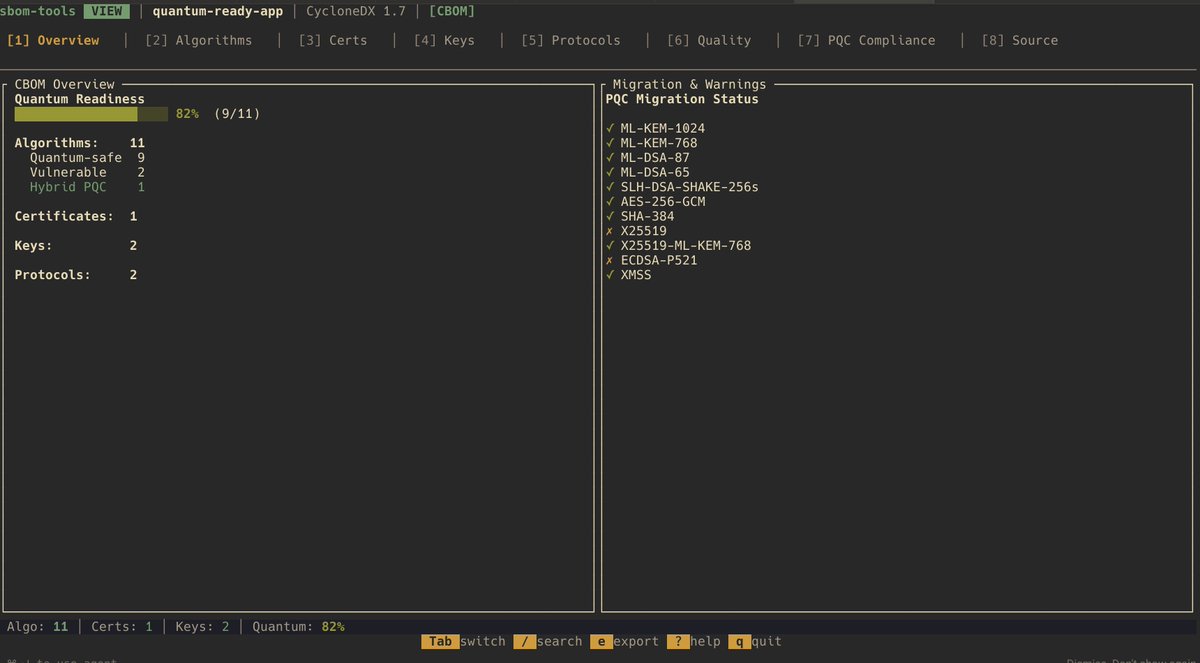Click the Protocols: 2 summary line

(76, 275)
